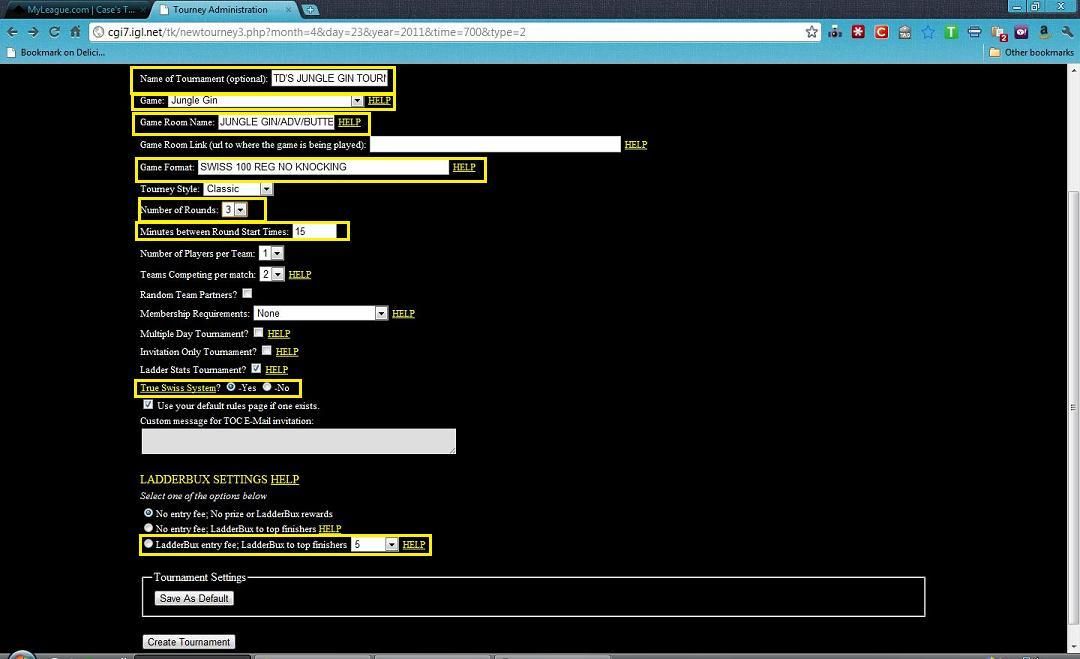The image size is (1080, 659).
Task: Click the Amazon extension icon
Action: (1044, 32)
